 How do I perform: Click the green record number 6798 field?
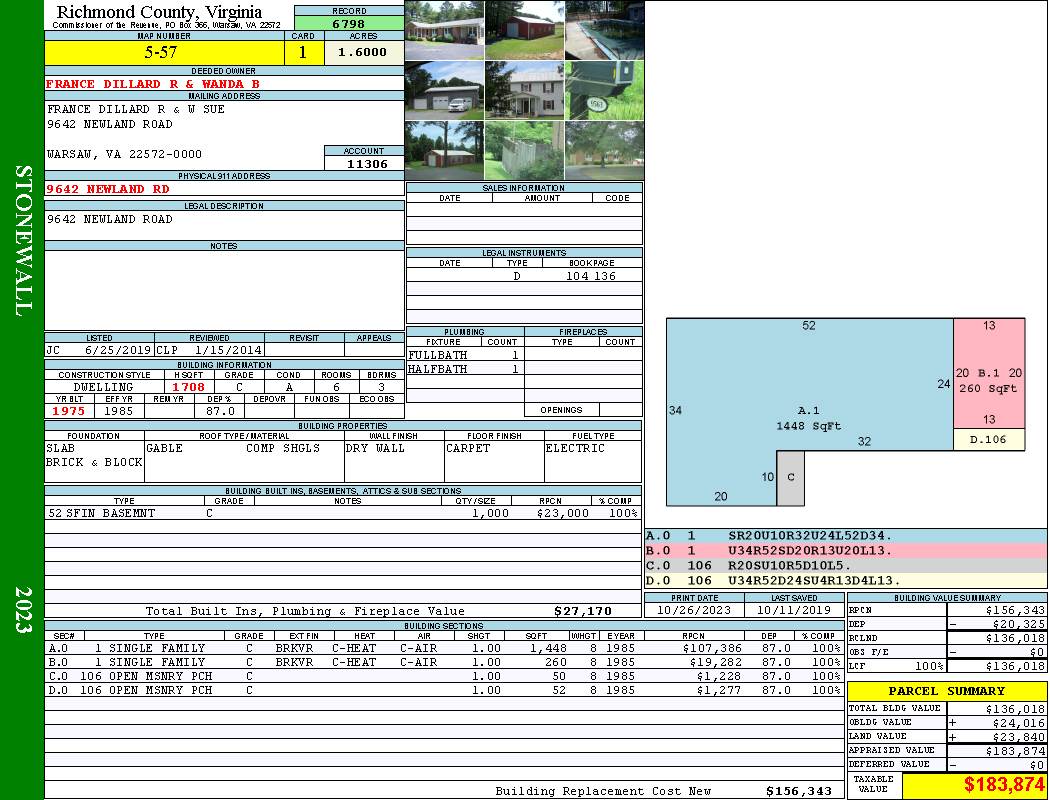point(348,22)
